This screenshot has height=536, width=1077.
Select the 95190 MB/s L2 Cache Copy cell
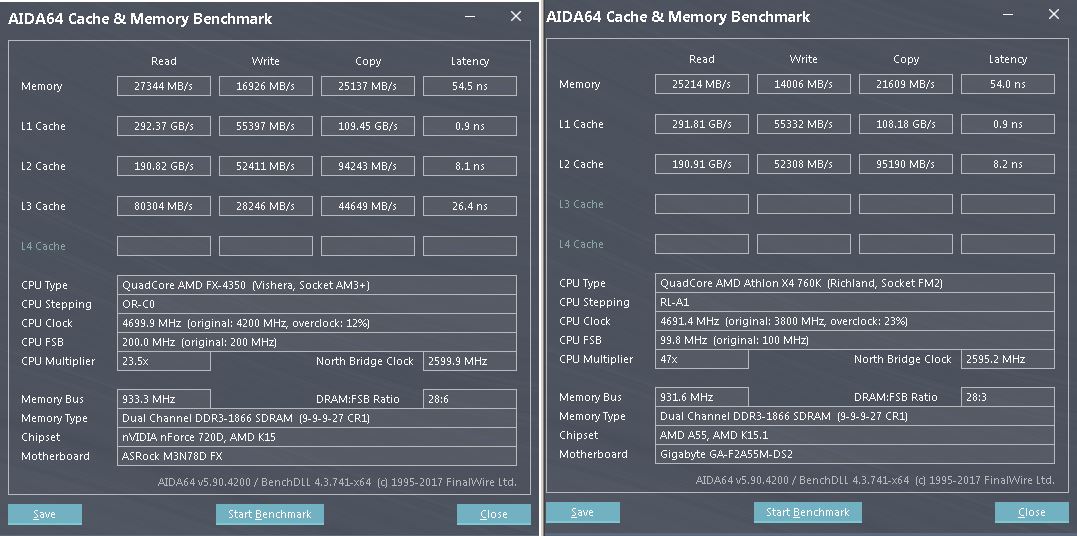(x=906, y=164)
